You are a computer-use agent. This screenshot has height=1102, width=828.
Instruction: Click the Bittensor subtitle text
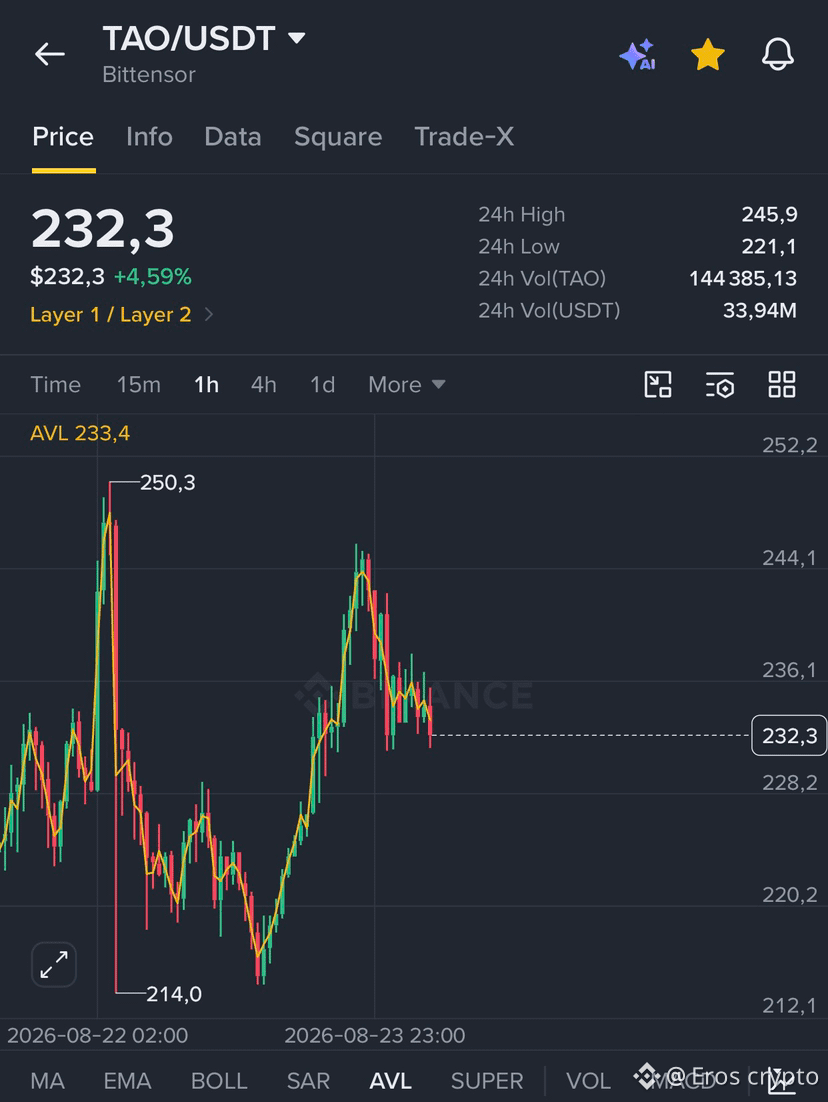149,74
